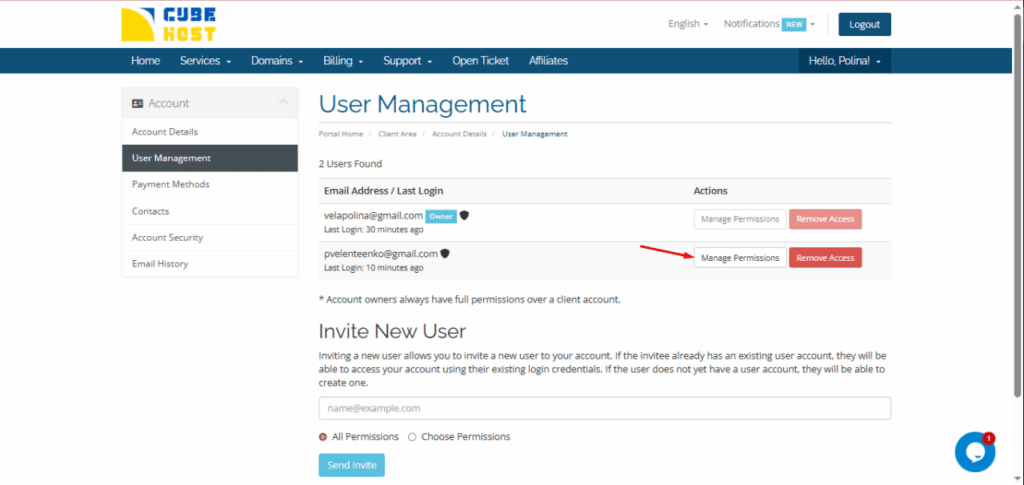Click the invite email address field
Screen dimensions: 1024x485
[604, 408]
